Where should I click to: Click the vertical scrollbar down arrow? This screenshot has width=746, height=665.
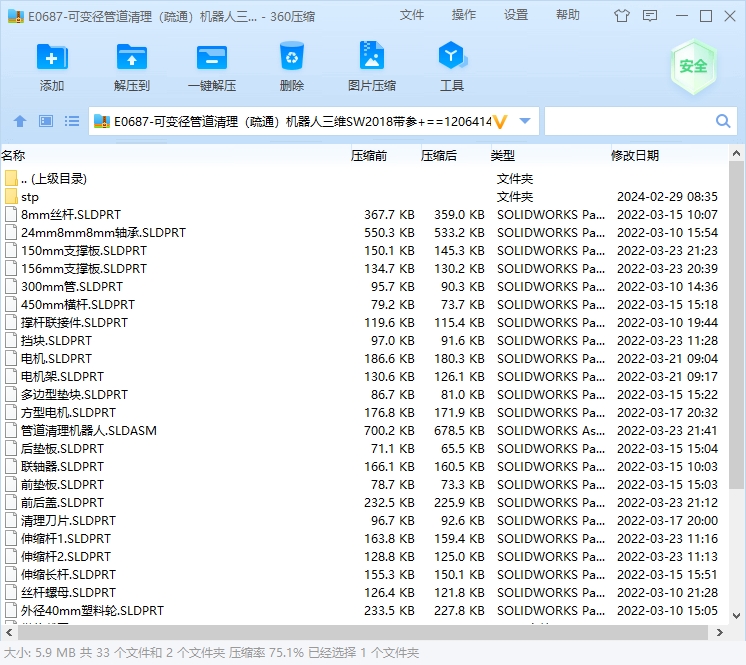click(736, 616)
